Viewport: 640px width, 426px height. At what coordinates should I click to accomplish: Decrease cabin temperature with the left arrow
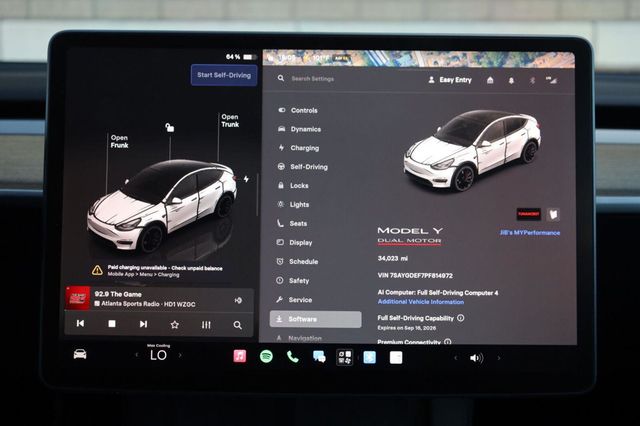(x=137, y=355)
